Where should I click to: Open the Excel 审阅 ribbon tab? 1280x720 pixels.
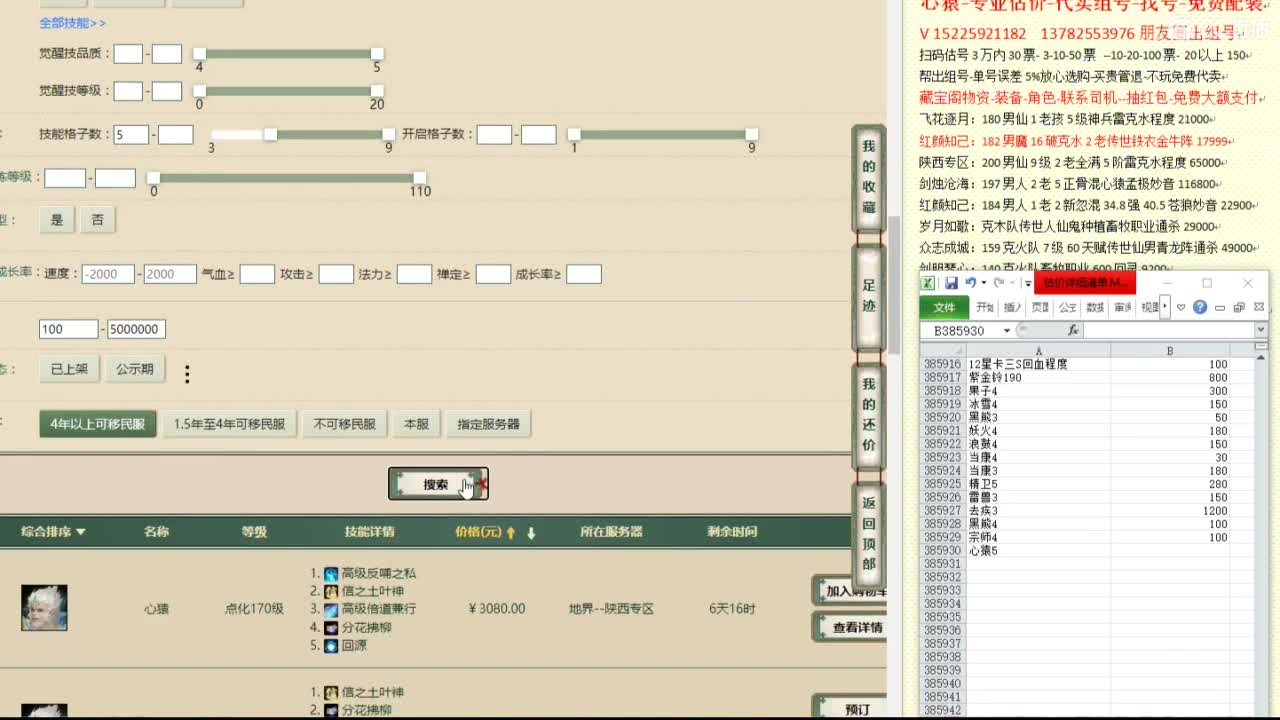point(1123,308)
